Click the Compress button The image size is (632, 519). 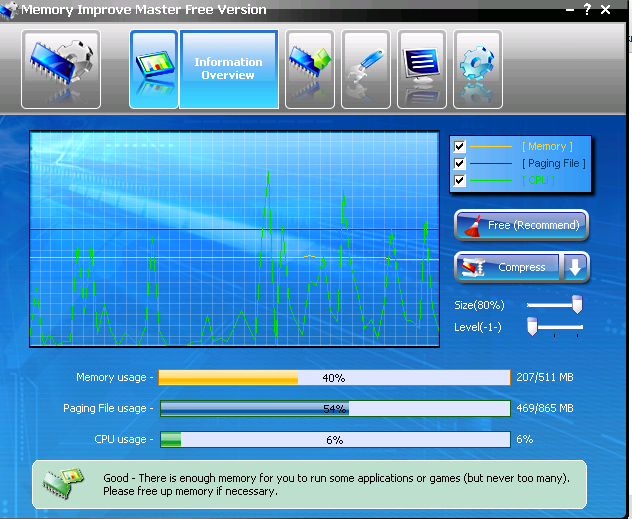tap(507, 267)
